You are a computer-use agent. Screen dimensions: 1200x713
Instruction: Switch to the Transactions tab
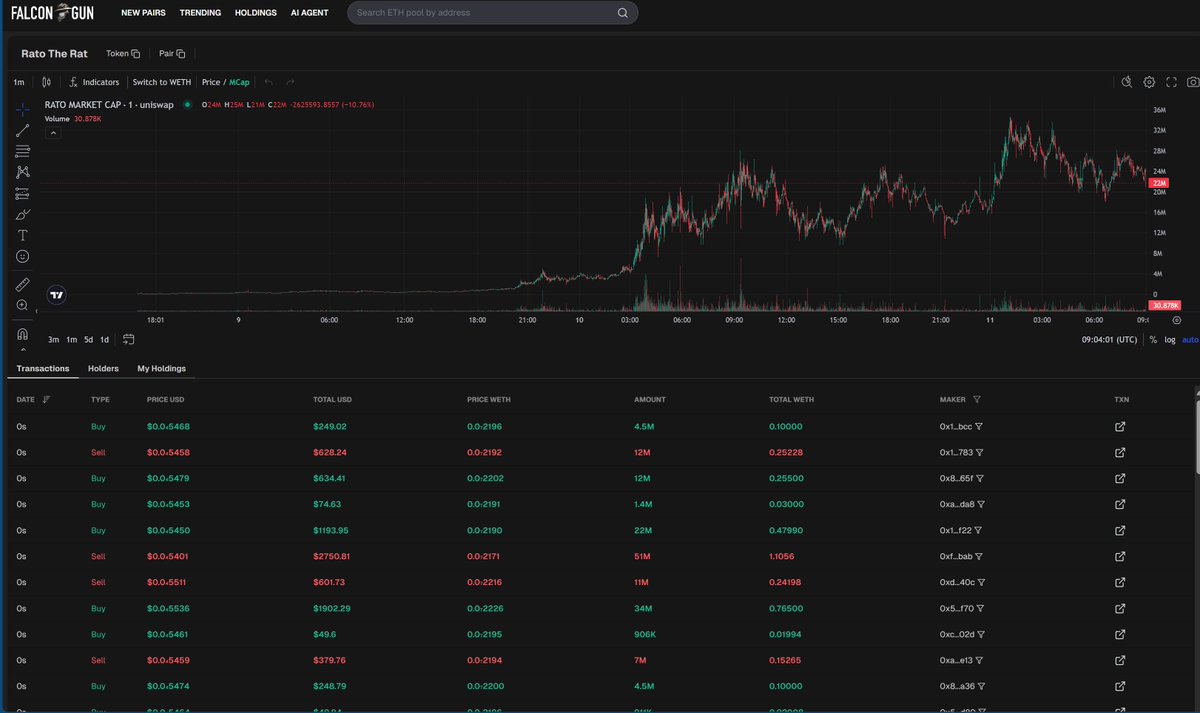point(43,368)
